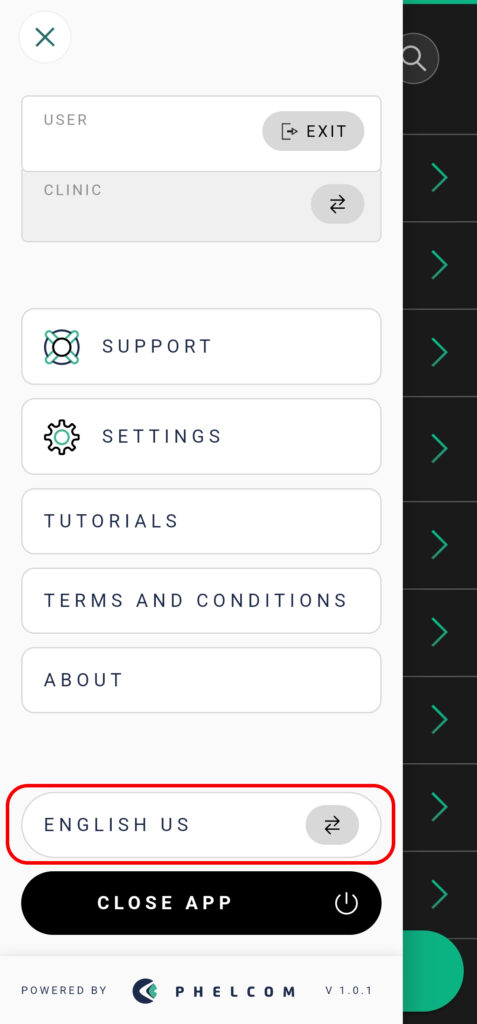Tap the search magnifier icon
The height and width of the screenshot is (1024, 477).
coord(416,59)
